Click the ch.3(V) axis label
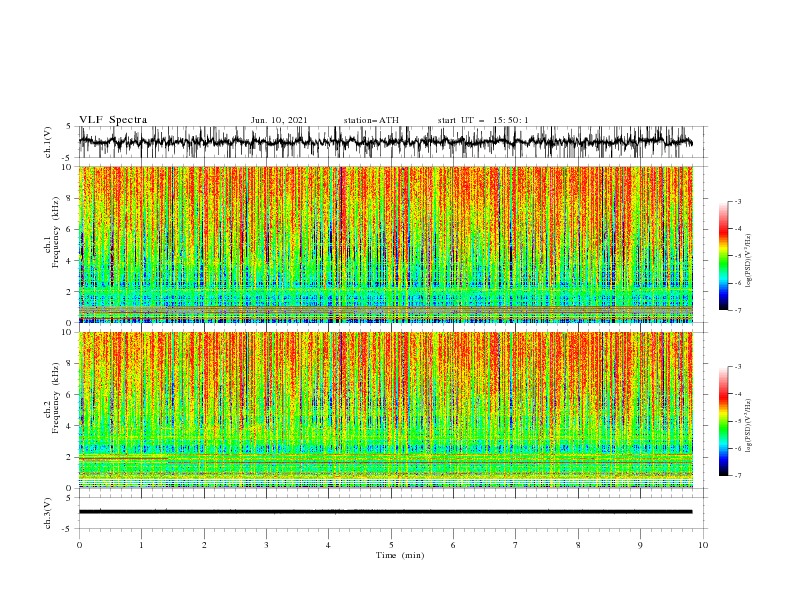 [47, 513]
